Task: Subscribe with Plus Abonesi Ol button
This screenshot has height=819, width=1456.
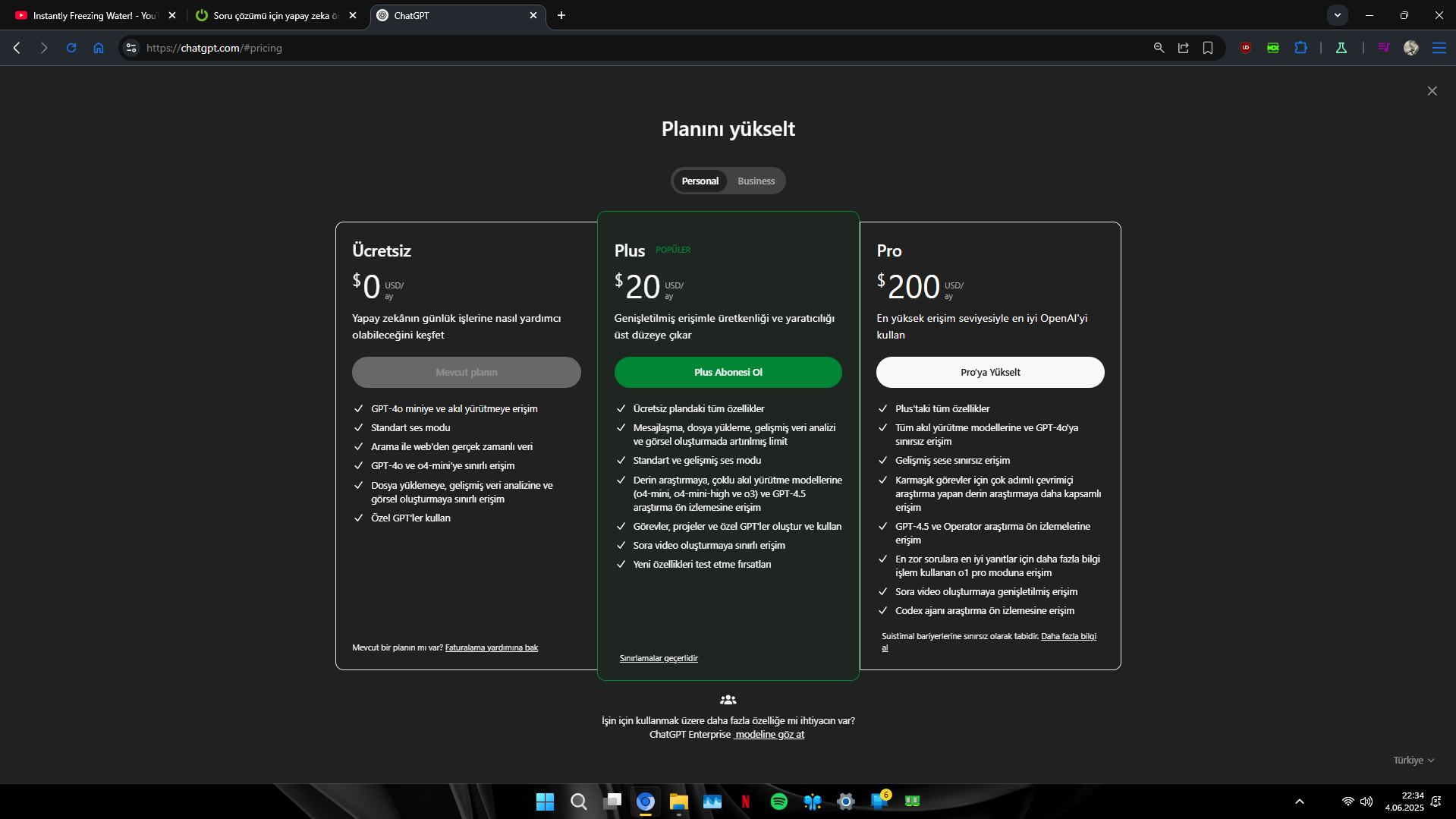Action: pyautogui.click(x=728, y=373)
